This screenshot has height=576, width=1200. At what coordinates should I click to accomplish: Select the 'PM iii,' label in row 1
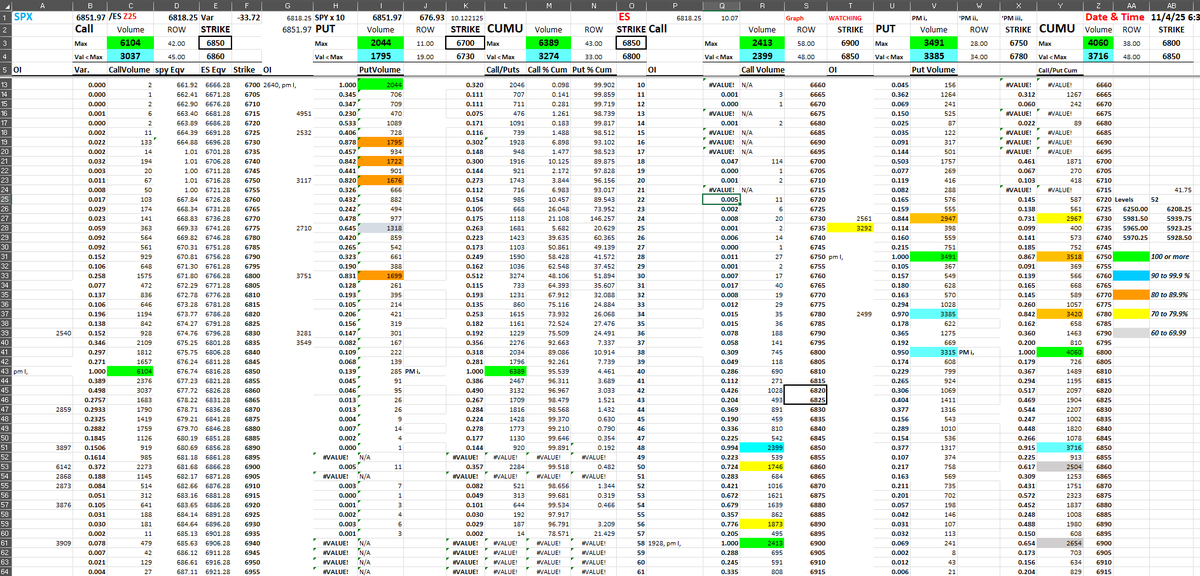pyautogui.click(x=1019, y=18)
